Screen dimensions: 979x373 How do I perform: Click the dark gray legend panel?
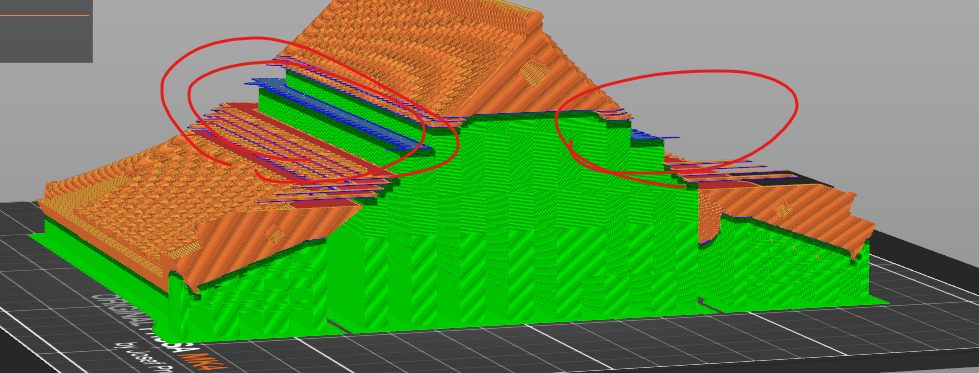[x=46, y=31]
